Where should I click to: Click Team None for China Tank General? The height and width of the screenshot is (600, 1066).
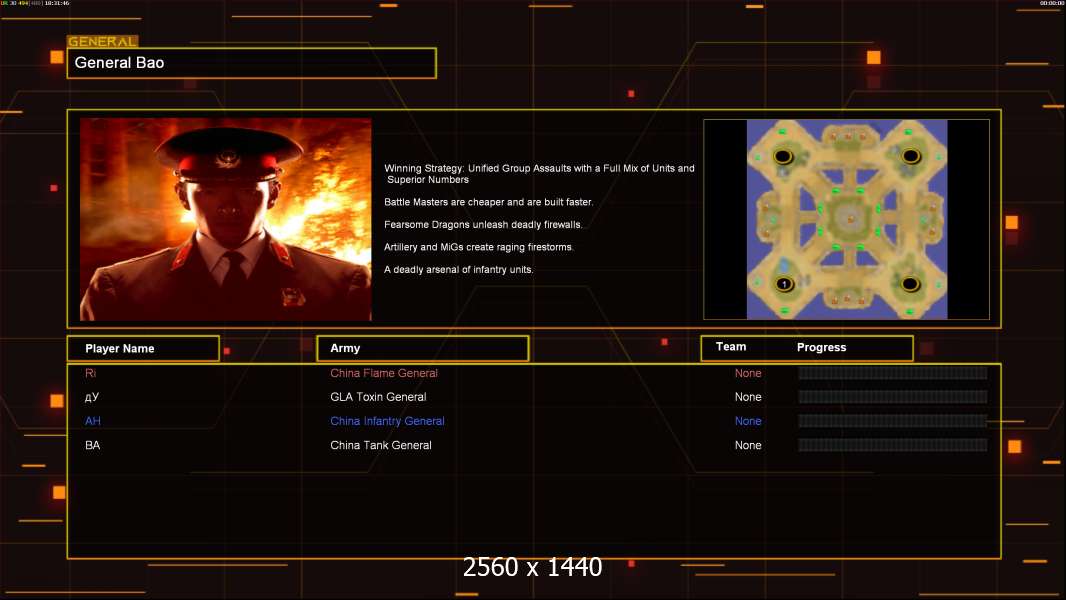pyautogui.click(x=748, y=445)
